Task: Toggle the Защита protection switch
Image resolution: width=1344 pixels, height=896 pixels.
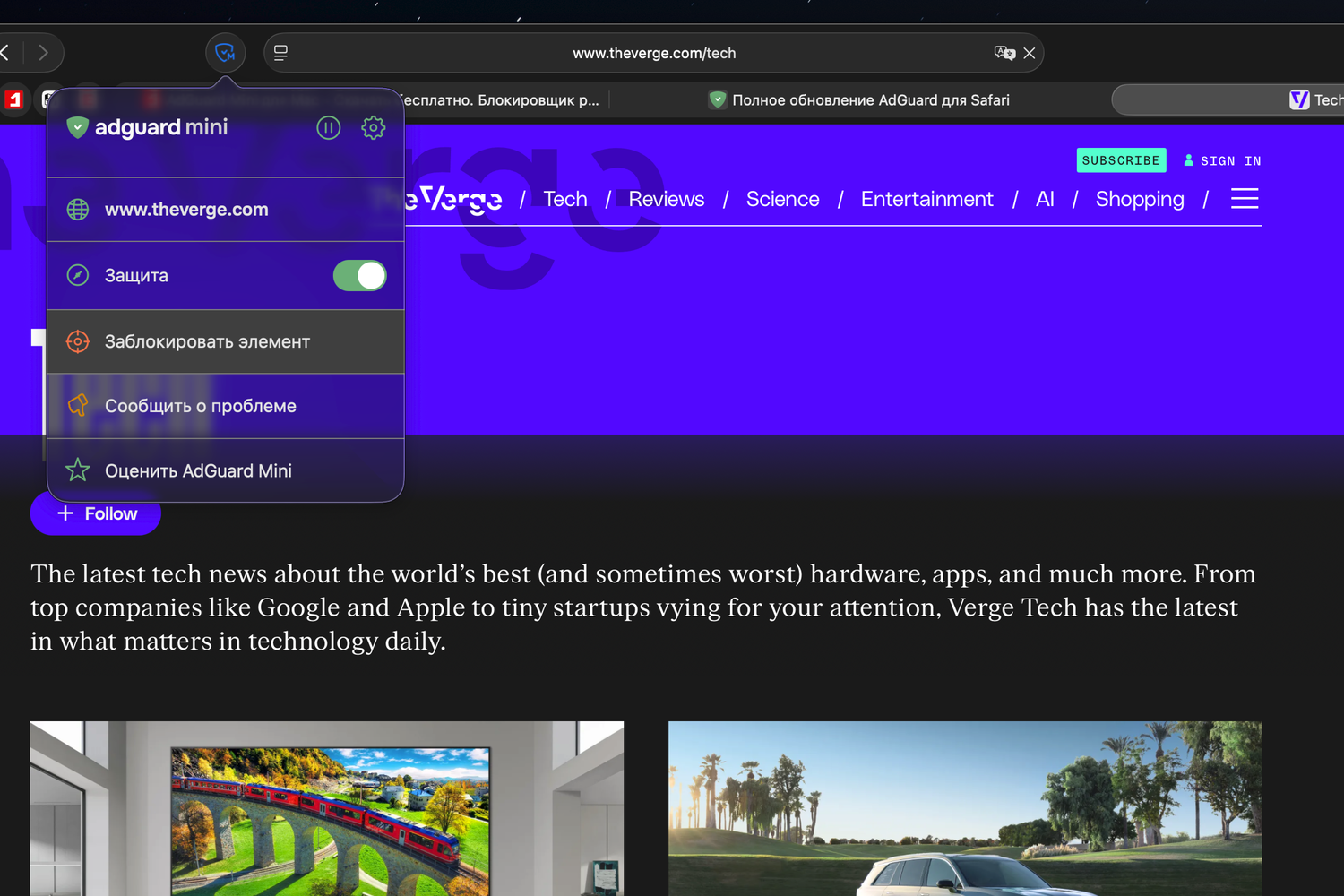Action: (x=360, y=276)
